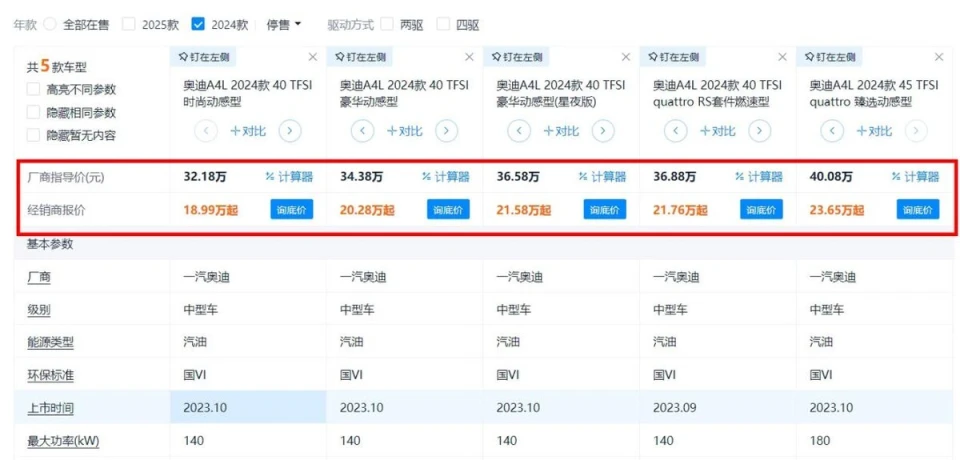Enable 隐藏相同参数 checkbox
The width and height of the screenshot is (960, 460).
(x=34, y=113)
